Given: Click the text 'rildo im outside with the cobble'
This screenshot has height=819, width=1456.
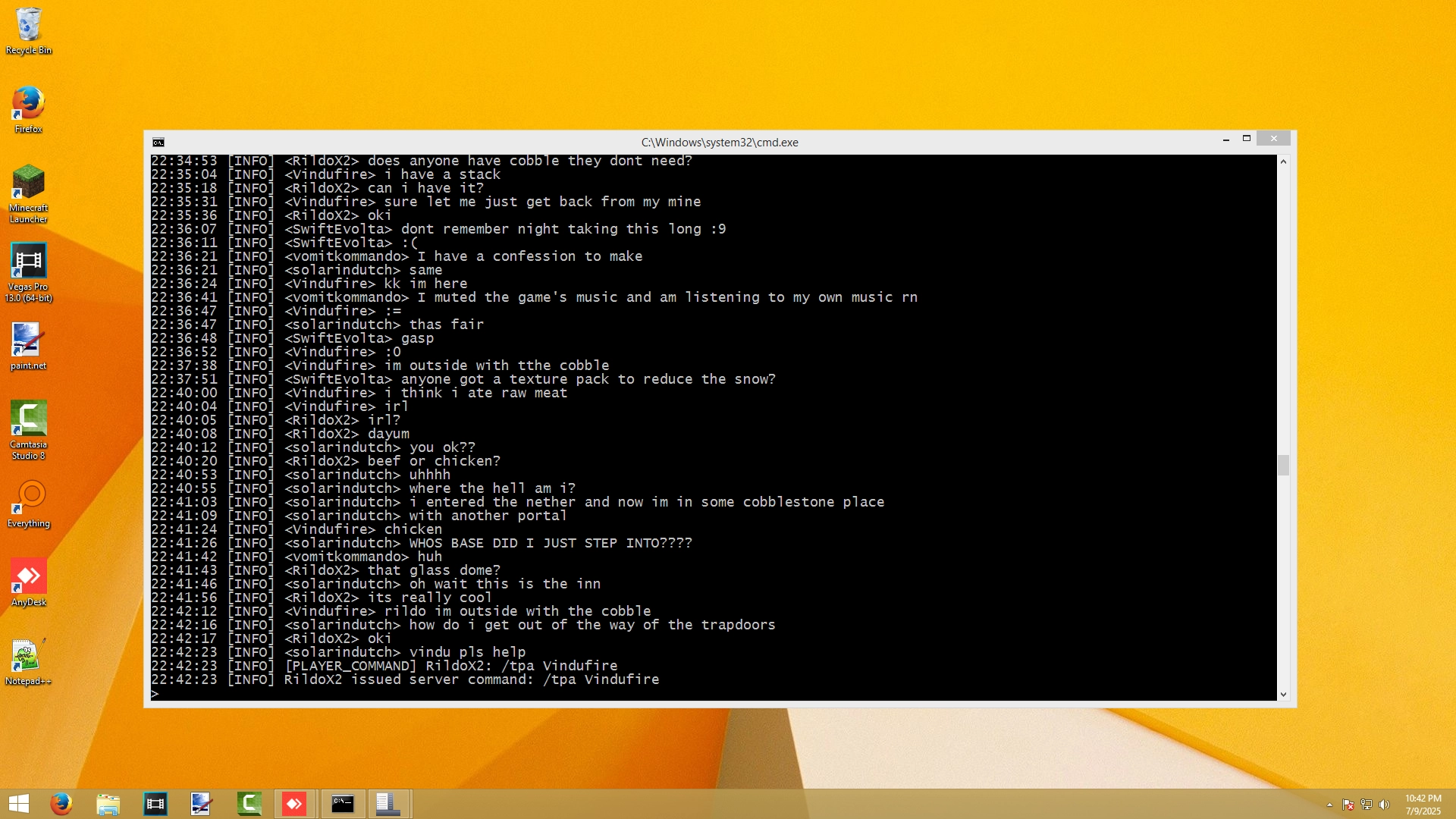Looking at the screenshot, I should click(x=517, y=611).
